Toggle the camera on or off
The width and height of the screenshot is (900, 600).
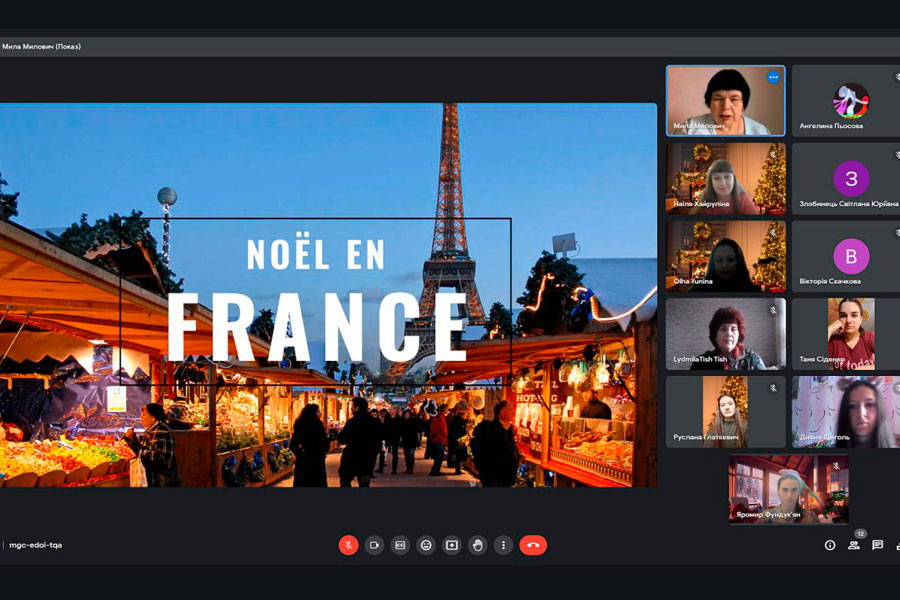pyautogui.click(x=374, y=545)
